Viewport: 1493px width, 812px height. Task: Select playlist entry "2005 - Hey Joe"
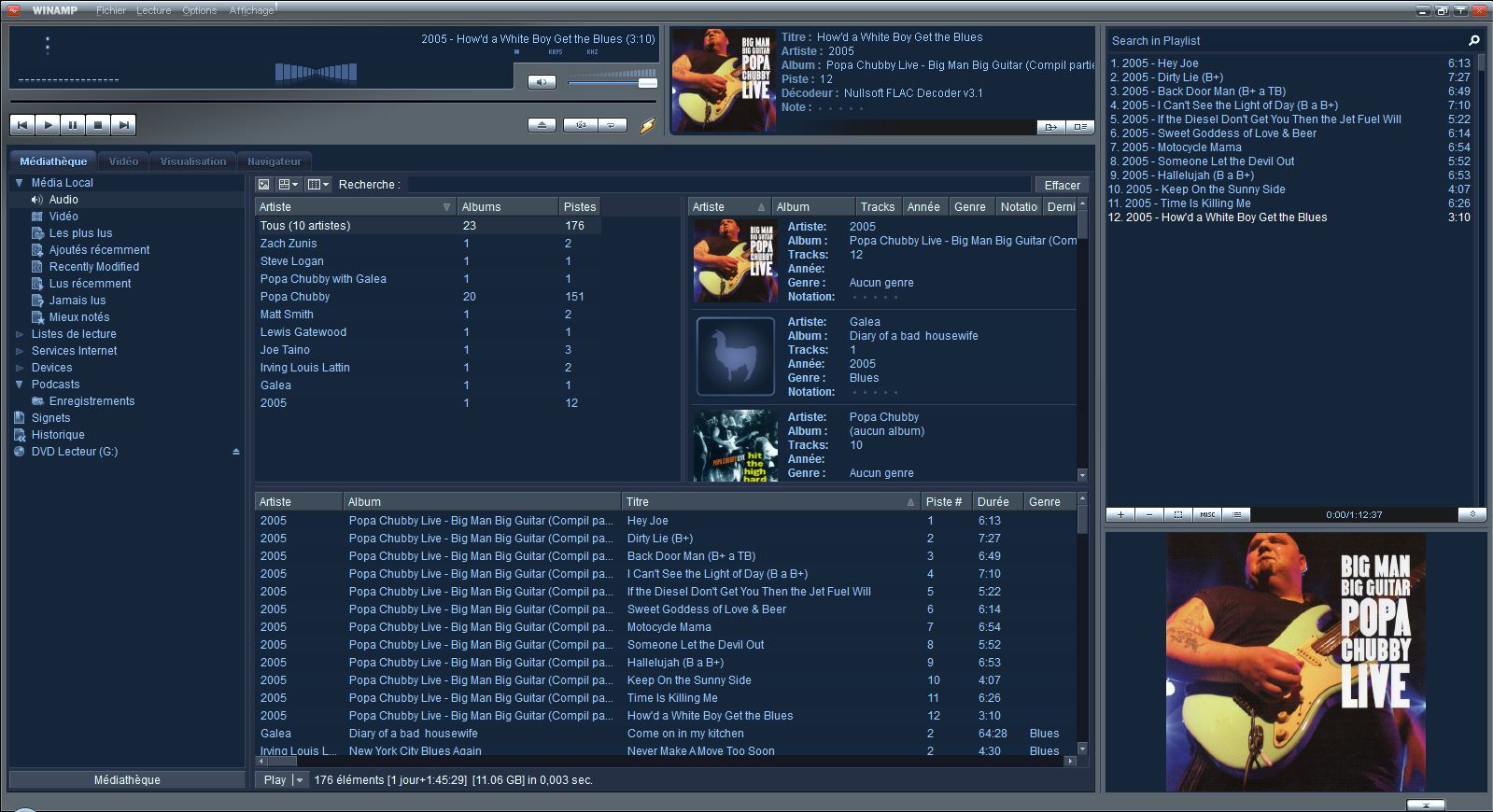point(1289,63)
